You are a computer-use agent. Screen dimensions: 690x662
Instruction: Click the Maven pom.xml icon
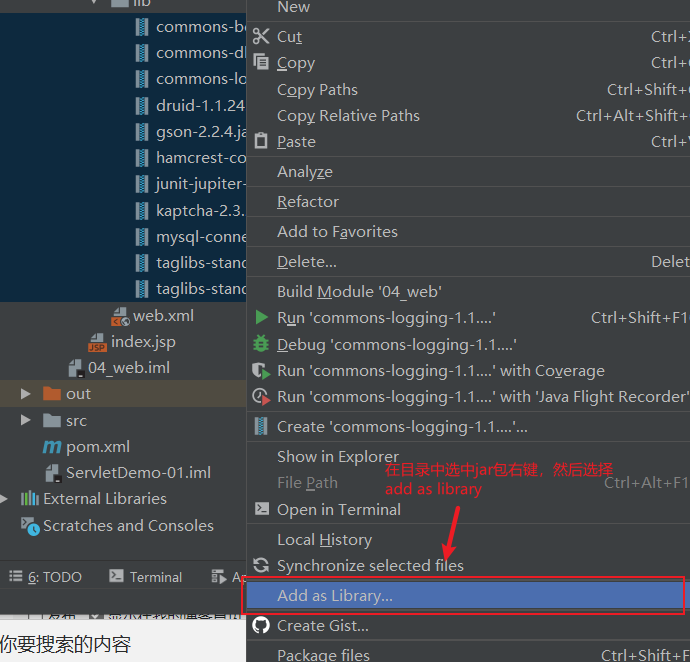click(52, 447)
